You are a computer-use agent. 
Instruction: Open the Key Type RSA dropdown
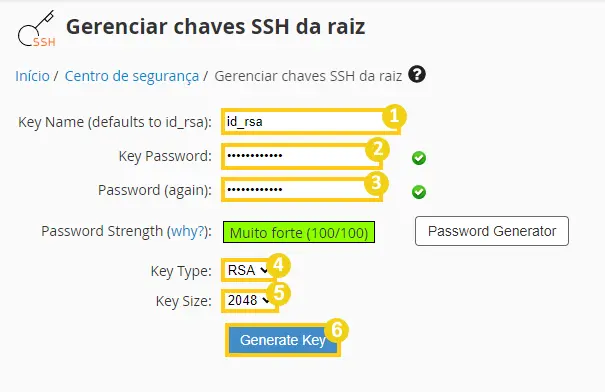pos(247,270)
